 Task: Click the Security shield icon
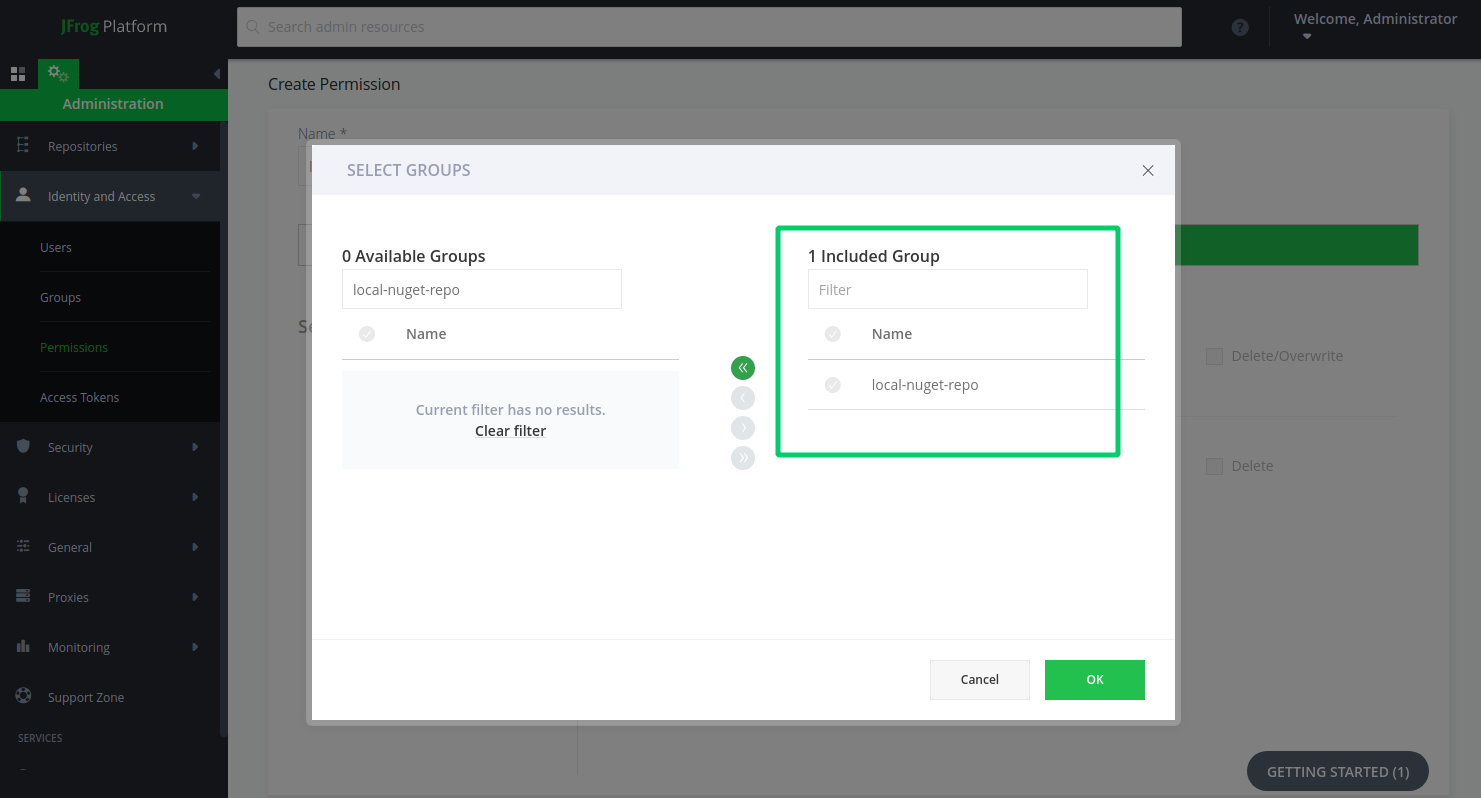pyautogui.click(x=22, y=447)
